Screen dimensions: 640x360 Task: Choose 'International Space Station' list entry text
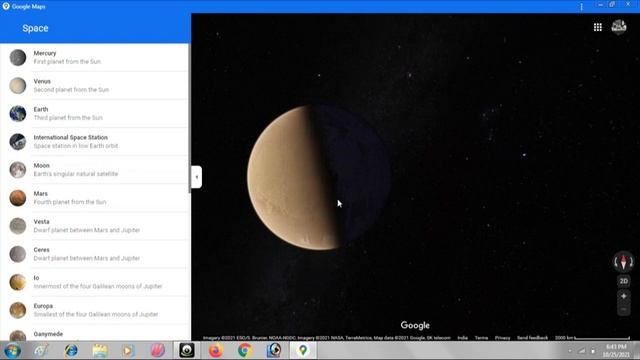[x=71, y=138]
